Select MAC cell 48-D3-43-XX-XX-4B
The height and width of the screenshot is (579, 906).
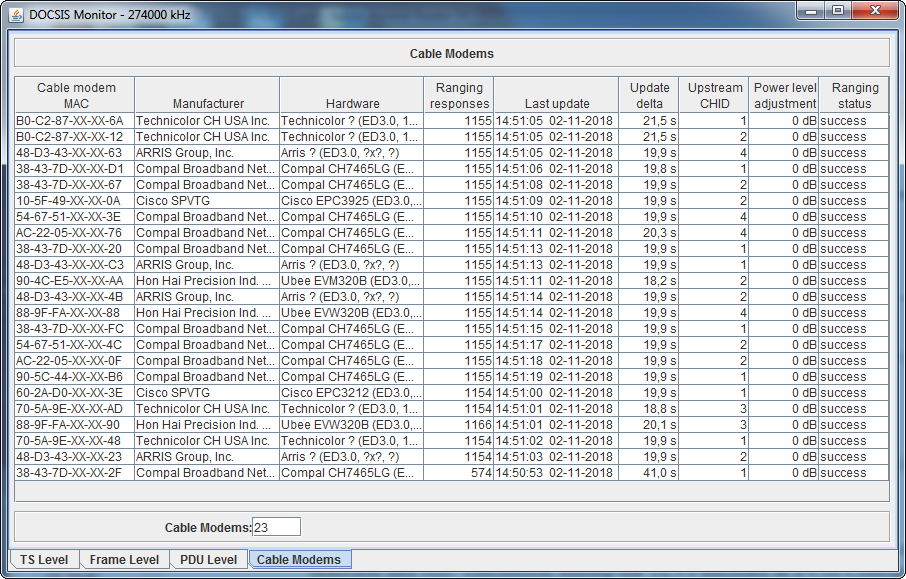[75, 297]
